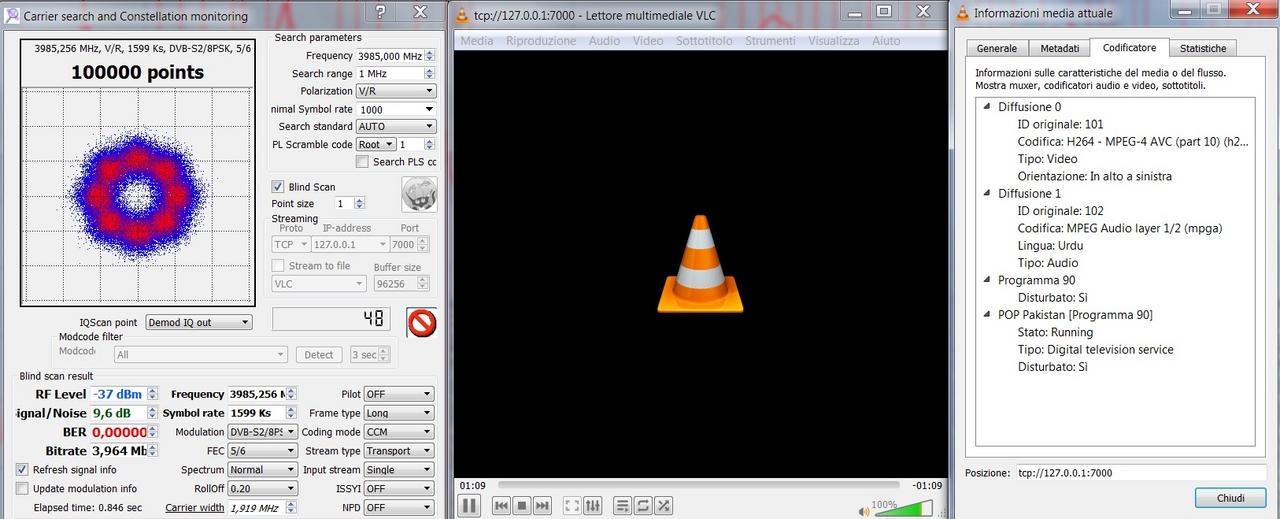
Task: Open IQScan point Demod IQ out dropdown
Action: click(x=198, y=323)
